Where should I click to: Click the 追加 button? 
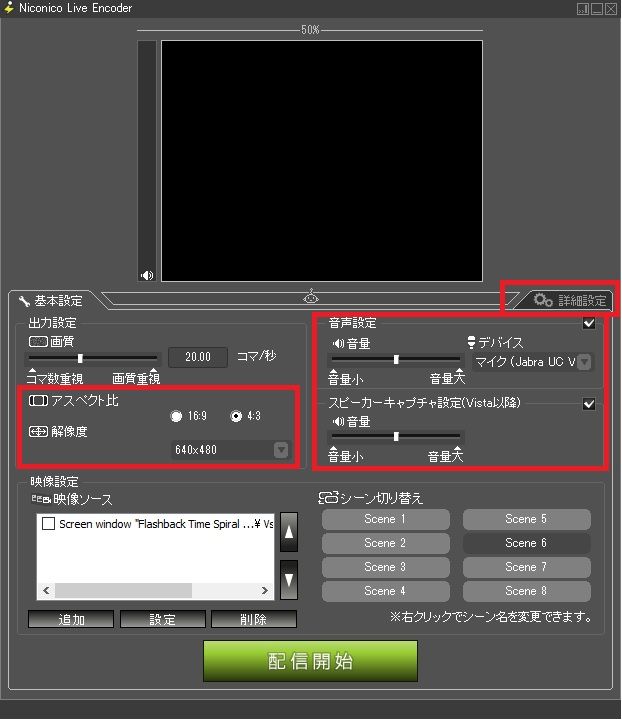click(x=71, y=619)
